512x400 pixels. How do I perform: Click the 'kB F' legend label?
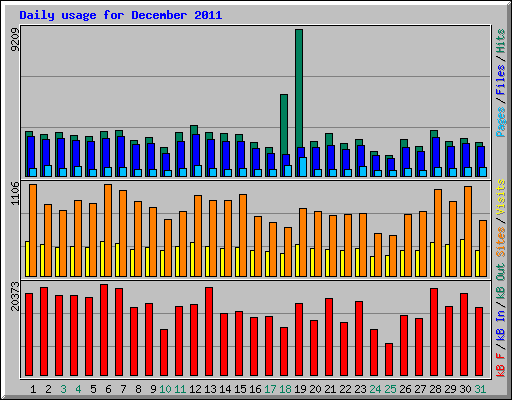[501, 364]
